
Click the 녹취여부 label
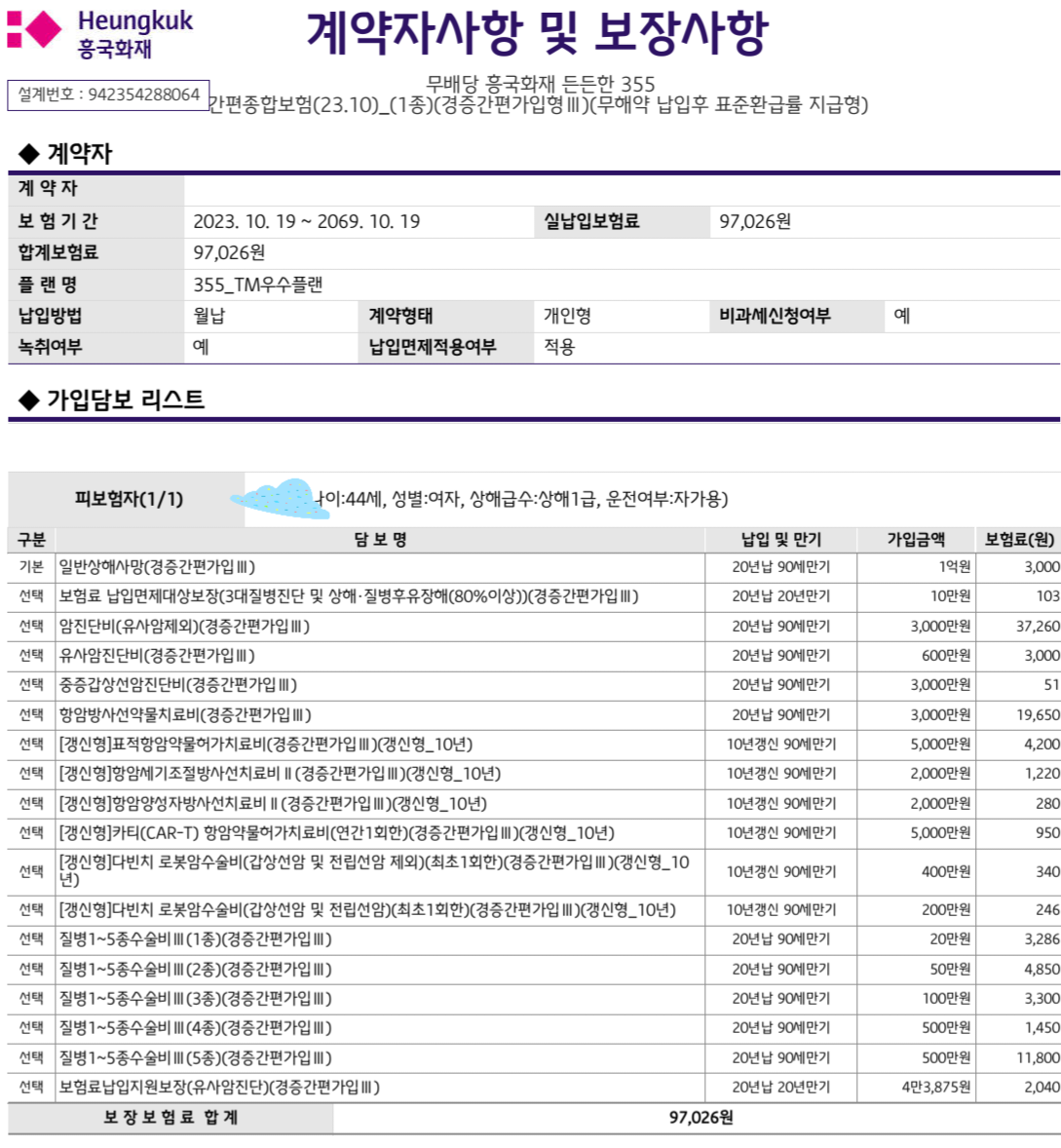pyautogui.click(x=50, y=347)
